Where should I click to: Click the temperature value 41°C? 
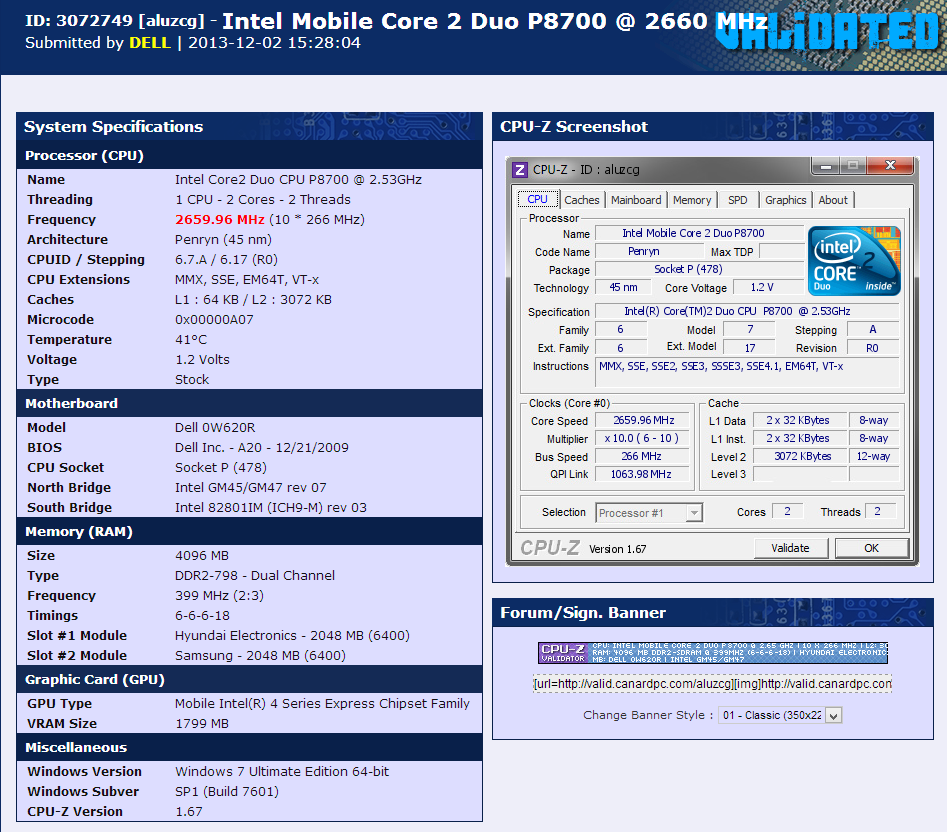coord(191,339)
